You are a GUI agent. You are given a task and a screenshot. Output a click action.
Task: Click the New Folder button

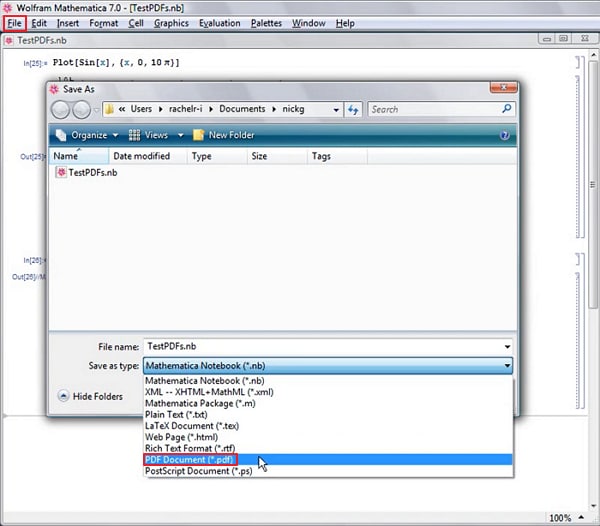224,135
